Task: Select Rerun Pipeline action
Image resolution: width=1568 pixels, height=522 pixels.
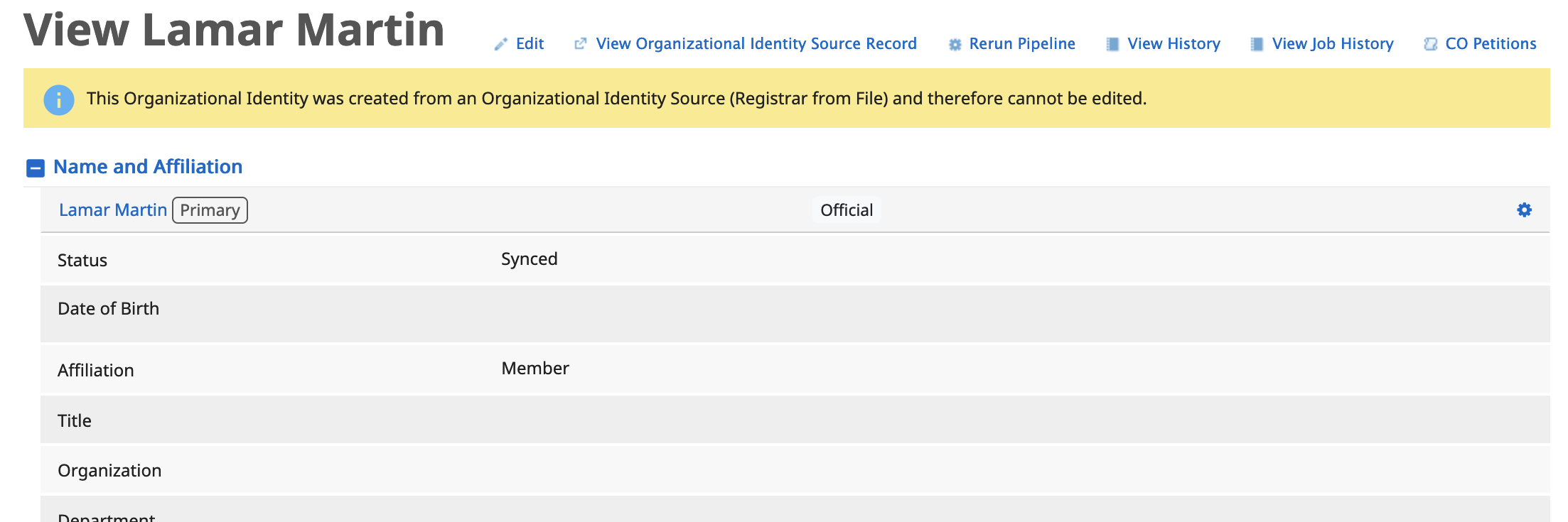Action: click(x=1022, y=44)
